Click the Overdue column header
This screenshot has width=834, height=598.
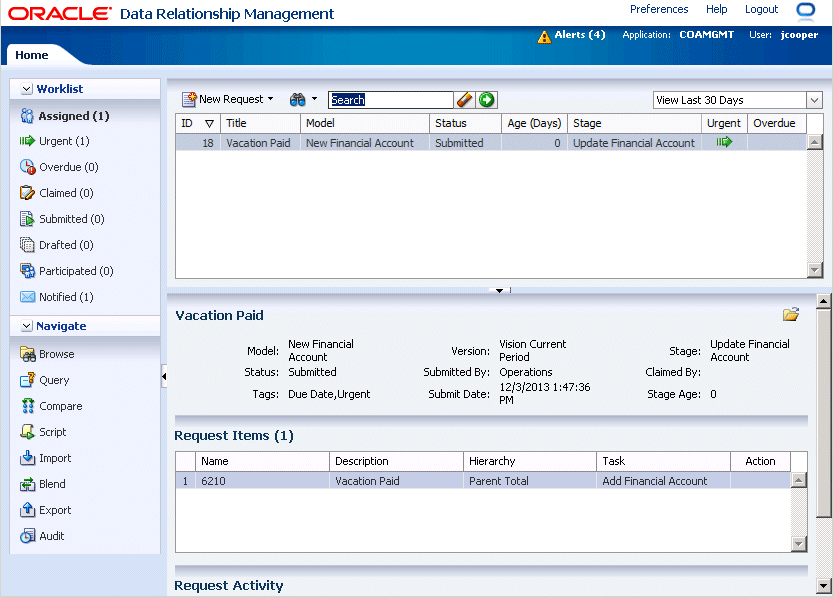point(777,123)
